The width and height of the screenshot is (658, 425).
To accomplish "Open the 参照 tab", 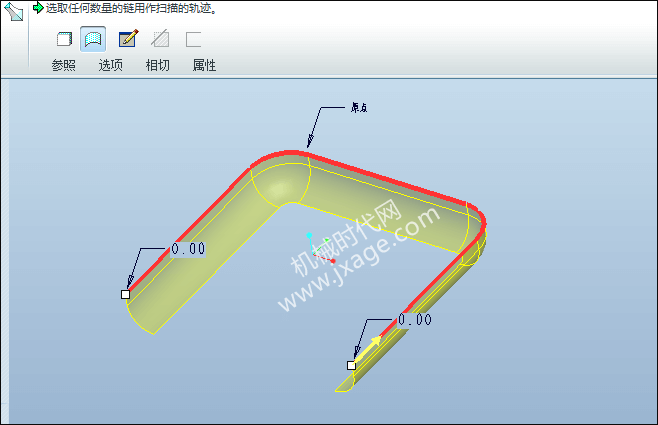I will (63, 65).
